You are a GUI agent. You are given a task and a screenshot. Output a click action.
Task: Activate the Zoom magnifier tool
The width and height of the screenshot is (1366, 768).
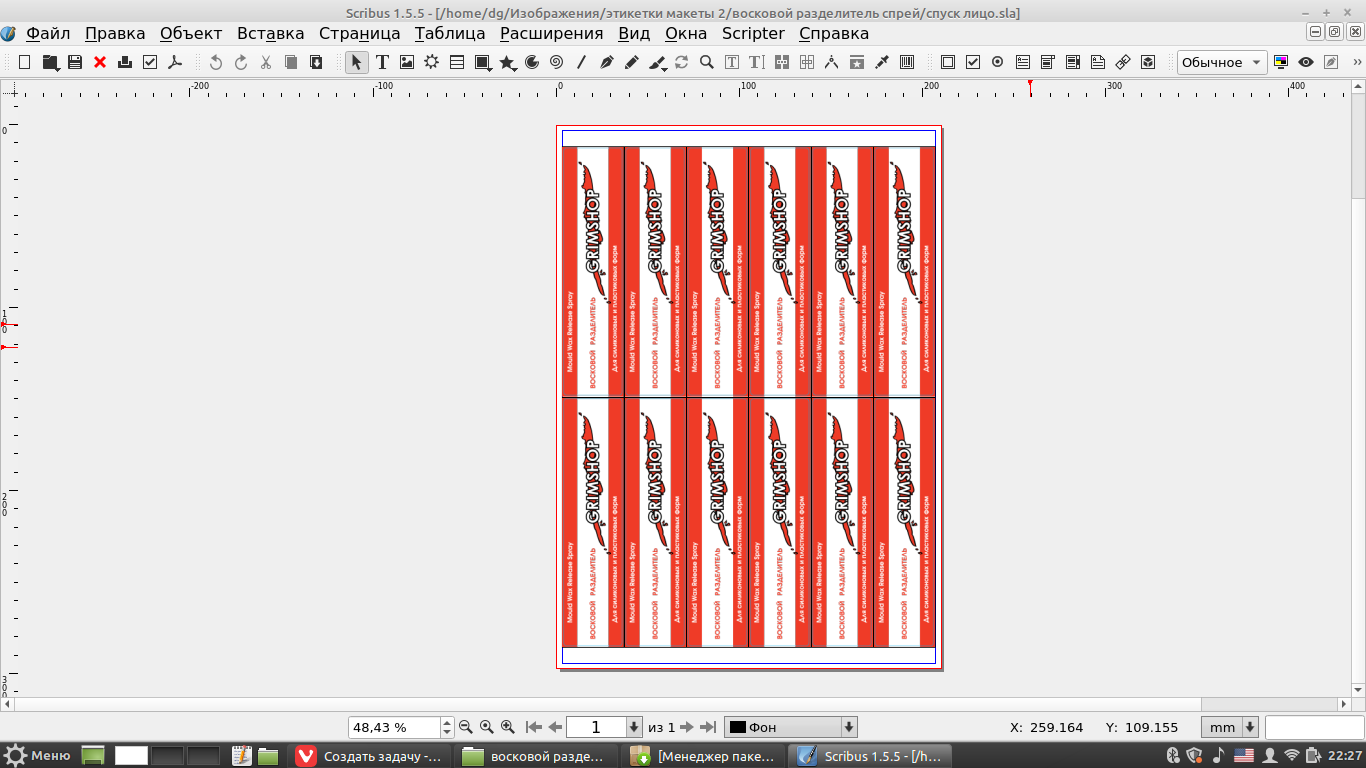(707, 62)
